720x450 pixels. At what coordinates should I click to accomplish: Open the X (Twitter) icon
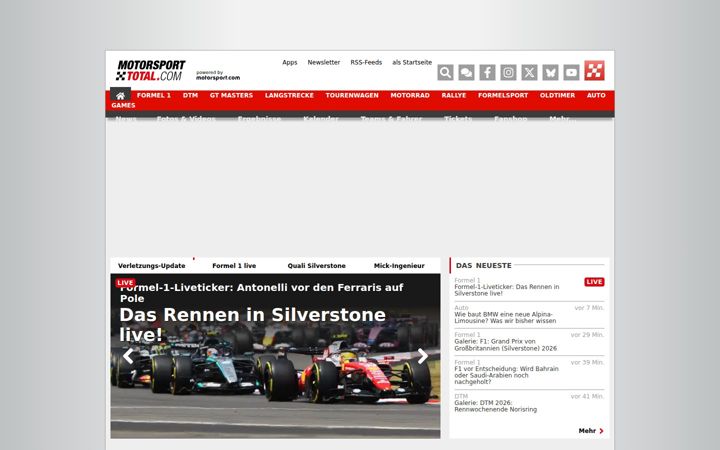coord(529,73)
